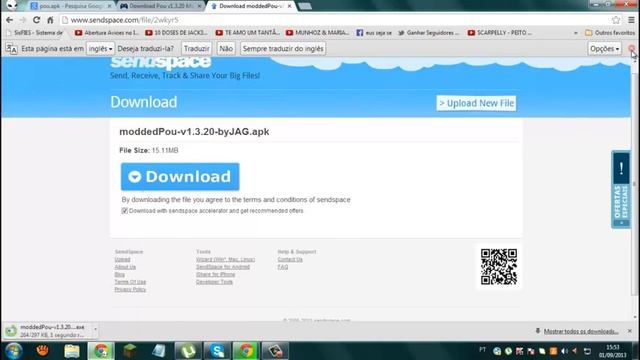Screen dimensions: 640x360
Task: Open the Wizard (Win, Mac, Linux) link
Action: (225, 260)
